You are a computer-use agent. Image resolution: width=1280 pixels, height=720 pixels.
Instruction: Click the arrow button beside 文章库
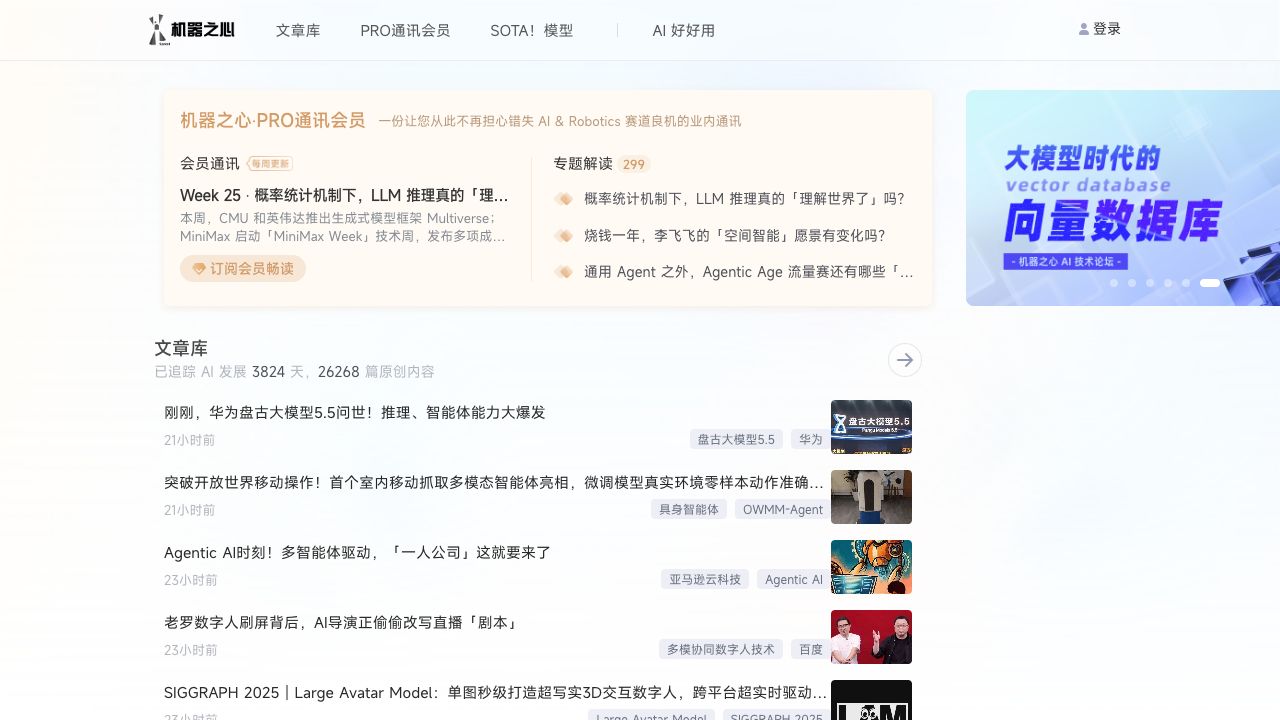[x=905, y=360]
